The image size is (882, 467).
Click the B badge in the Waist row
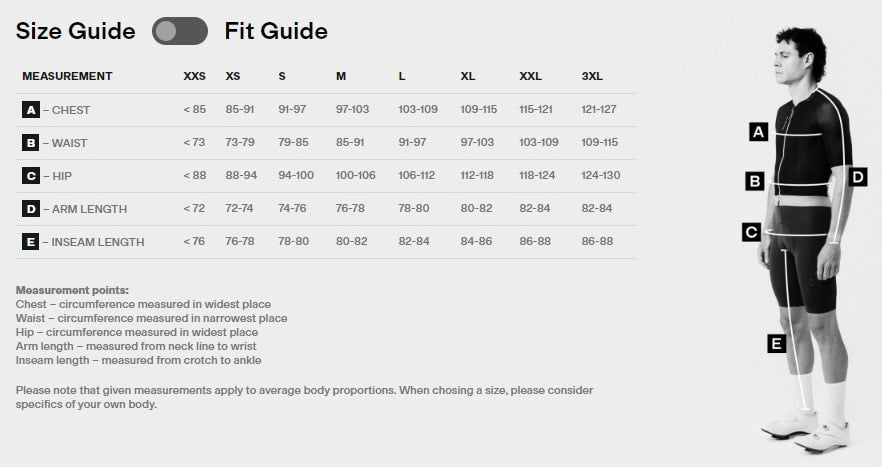pos(31,143)
